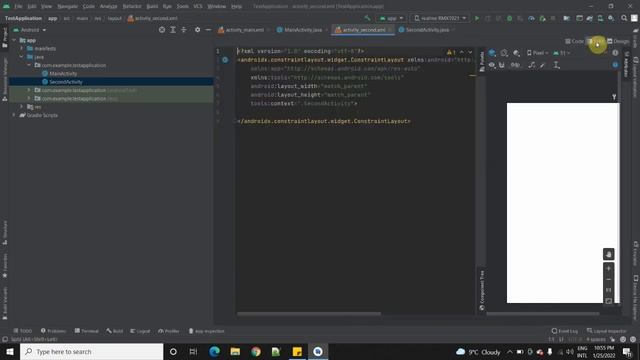Viewport: 640px width, 360px height.
Task: Click the Guidelines tool icon
Action: (556, 65)
